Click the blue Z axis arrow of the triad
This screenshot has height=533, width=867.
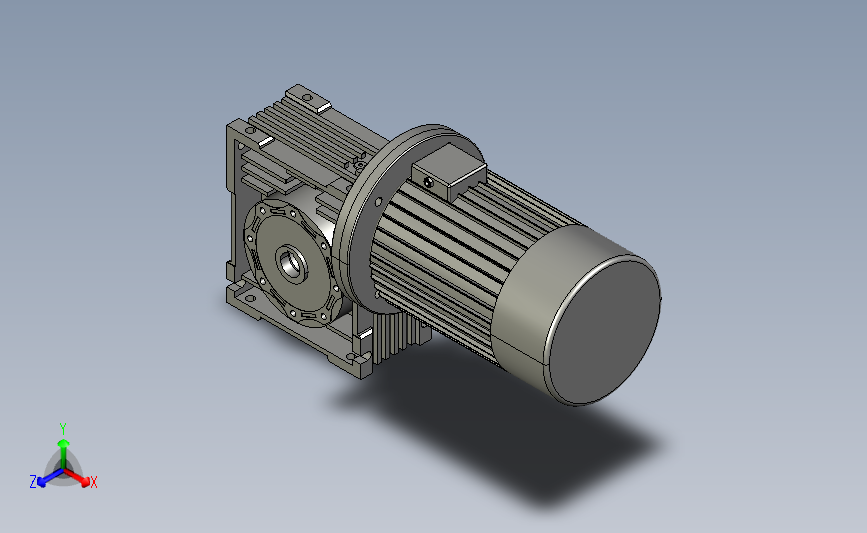tap(51, 478)
